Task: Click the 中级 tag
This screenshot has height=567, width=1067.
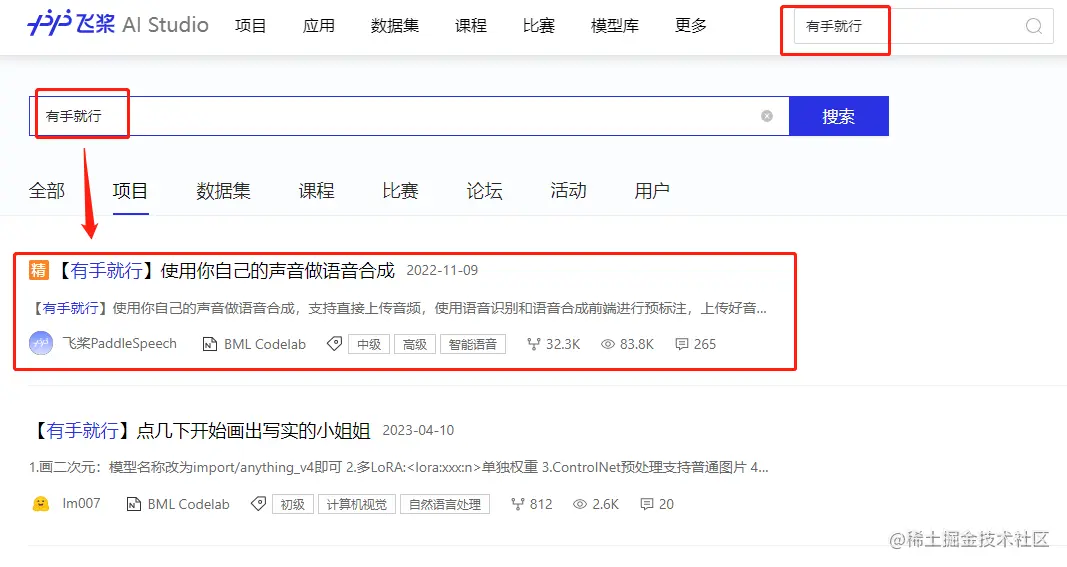Action: pyautogui.click(x=370, y=344)
